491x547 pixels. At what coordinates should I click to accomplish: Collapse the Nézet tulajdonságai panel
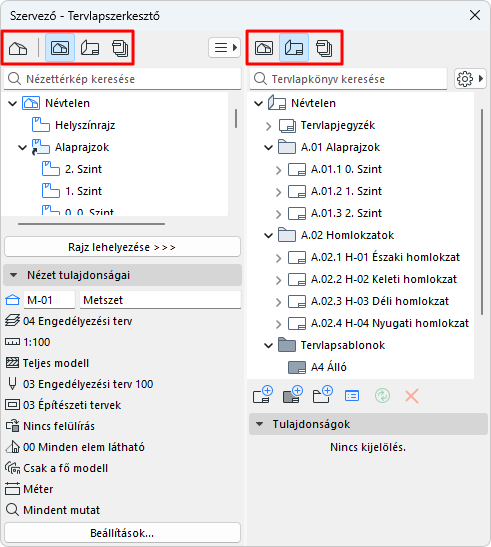pos(14,275)
